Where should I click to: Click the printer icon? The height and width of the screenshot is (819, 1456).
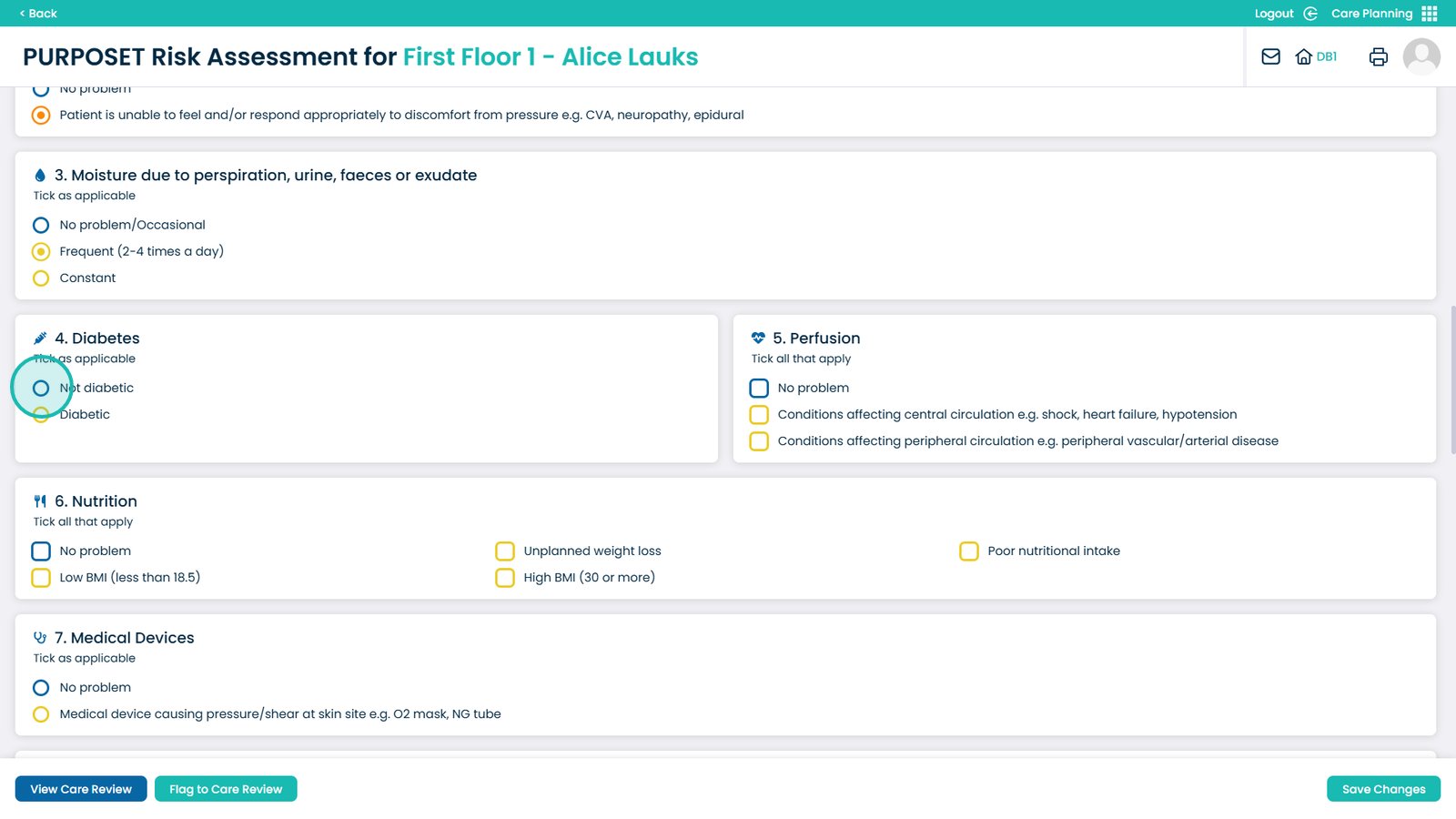pos(1378,56)
